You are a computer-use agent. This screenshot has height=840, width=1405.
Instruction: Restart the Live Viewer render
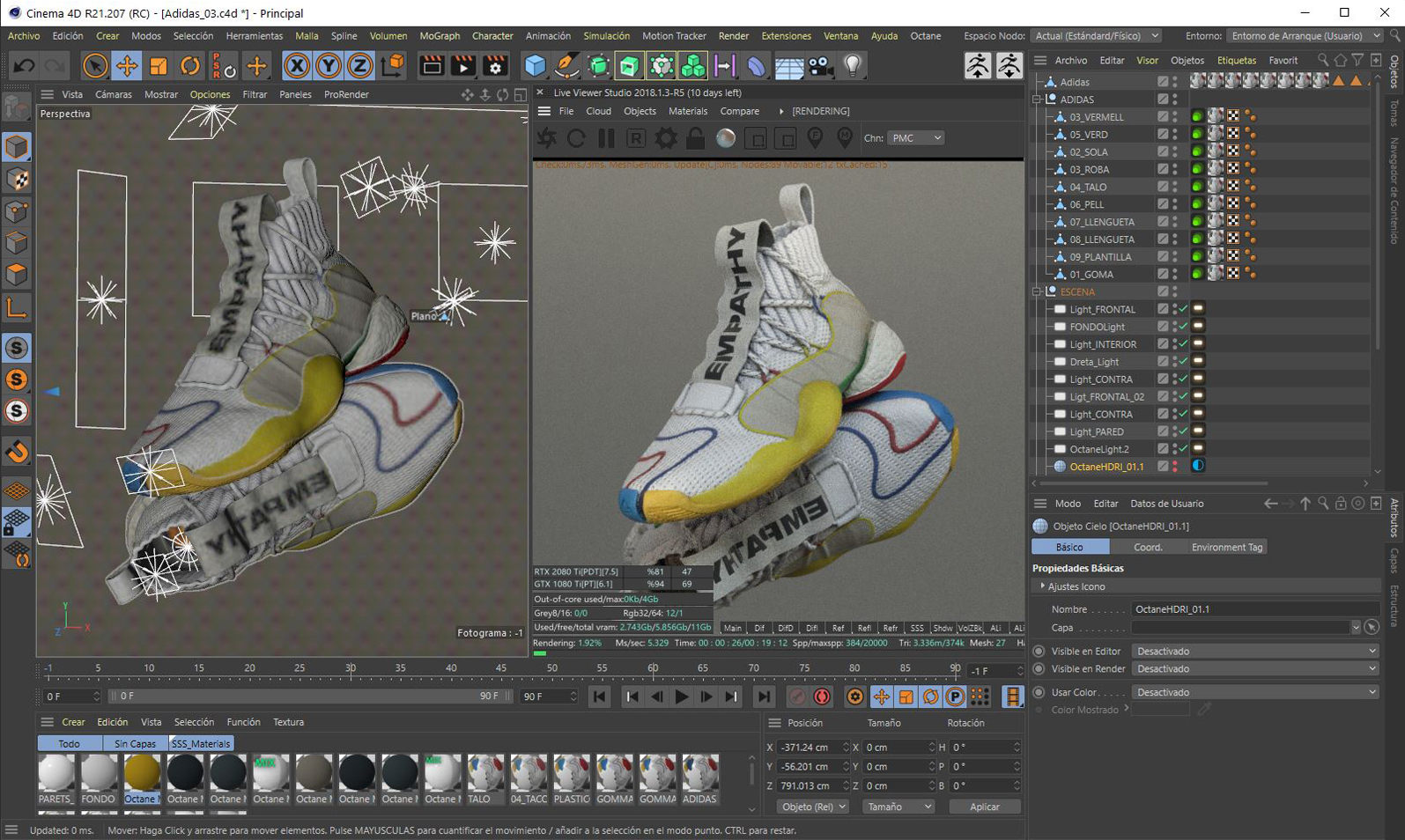[x=576, y=138]
